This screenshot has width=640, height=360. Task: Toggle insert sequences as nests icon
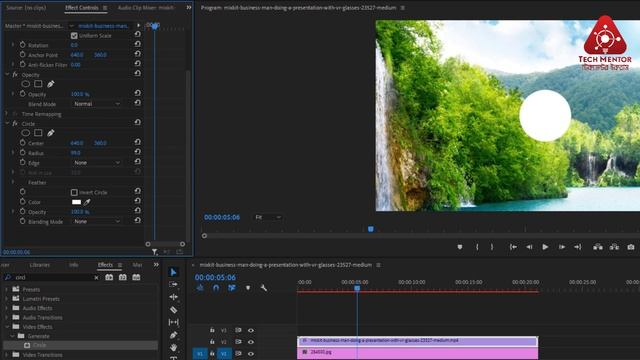200,288
